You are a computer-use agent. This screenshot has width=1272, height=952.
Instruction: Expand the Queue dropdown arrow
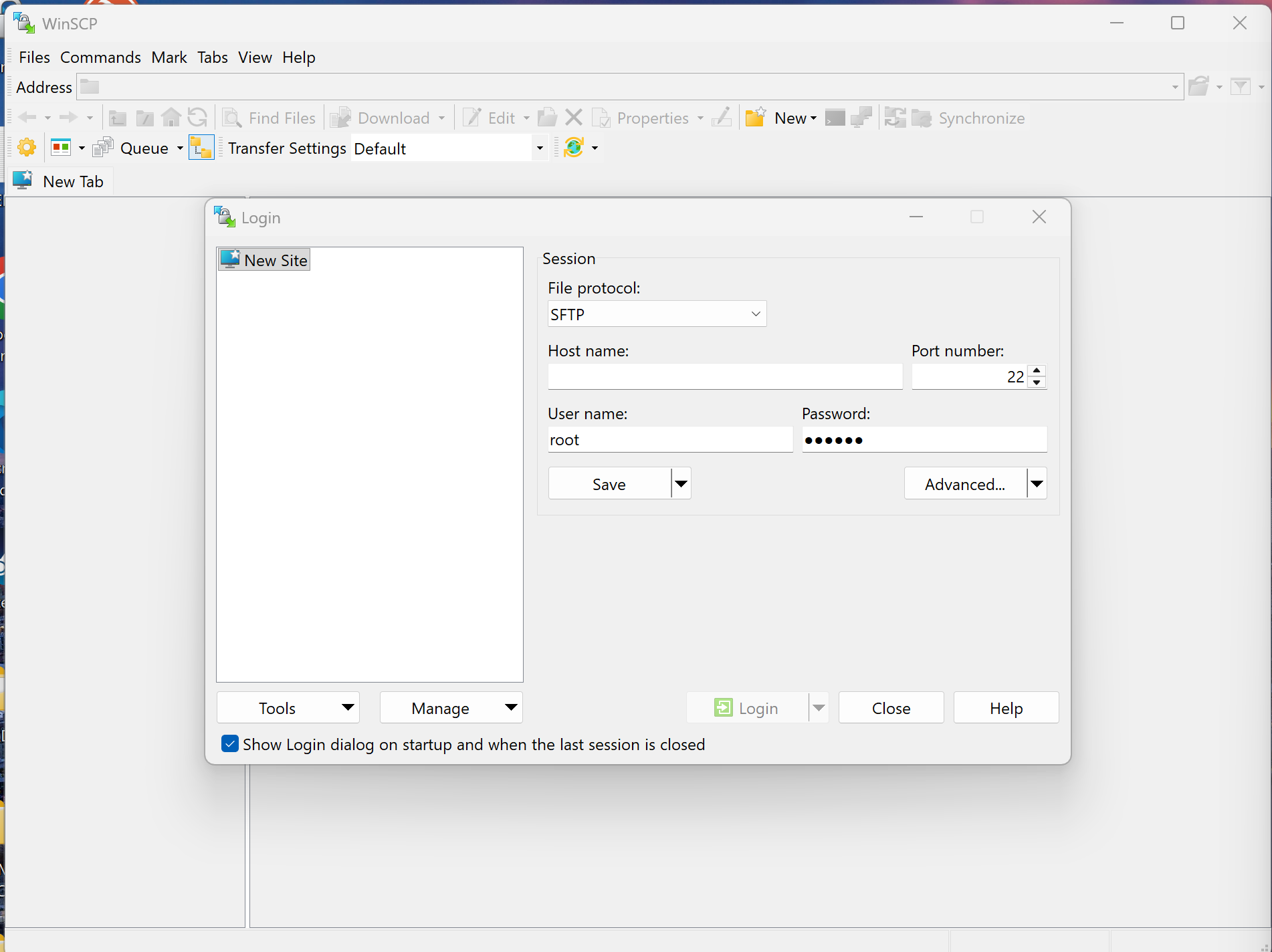(180, 148)
